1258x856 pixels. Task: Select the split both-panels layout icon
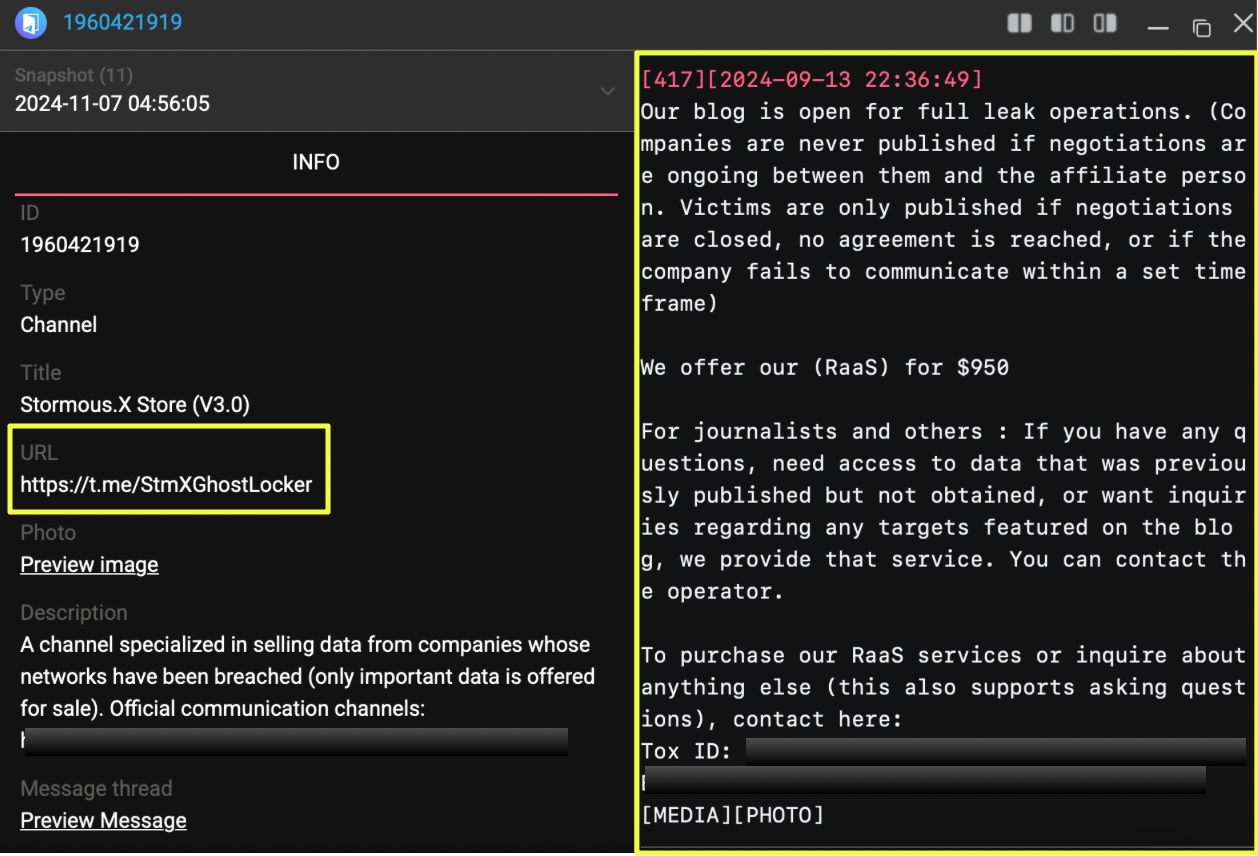pyautogui.click(x=1019, y=23)
